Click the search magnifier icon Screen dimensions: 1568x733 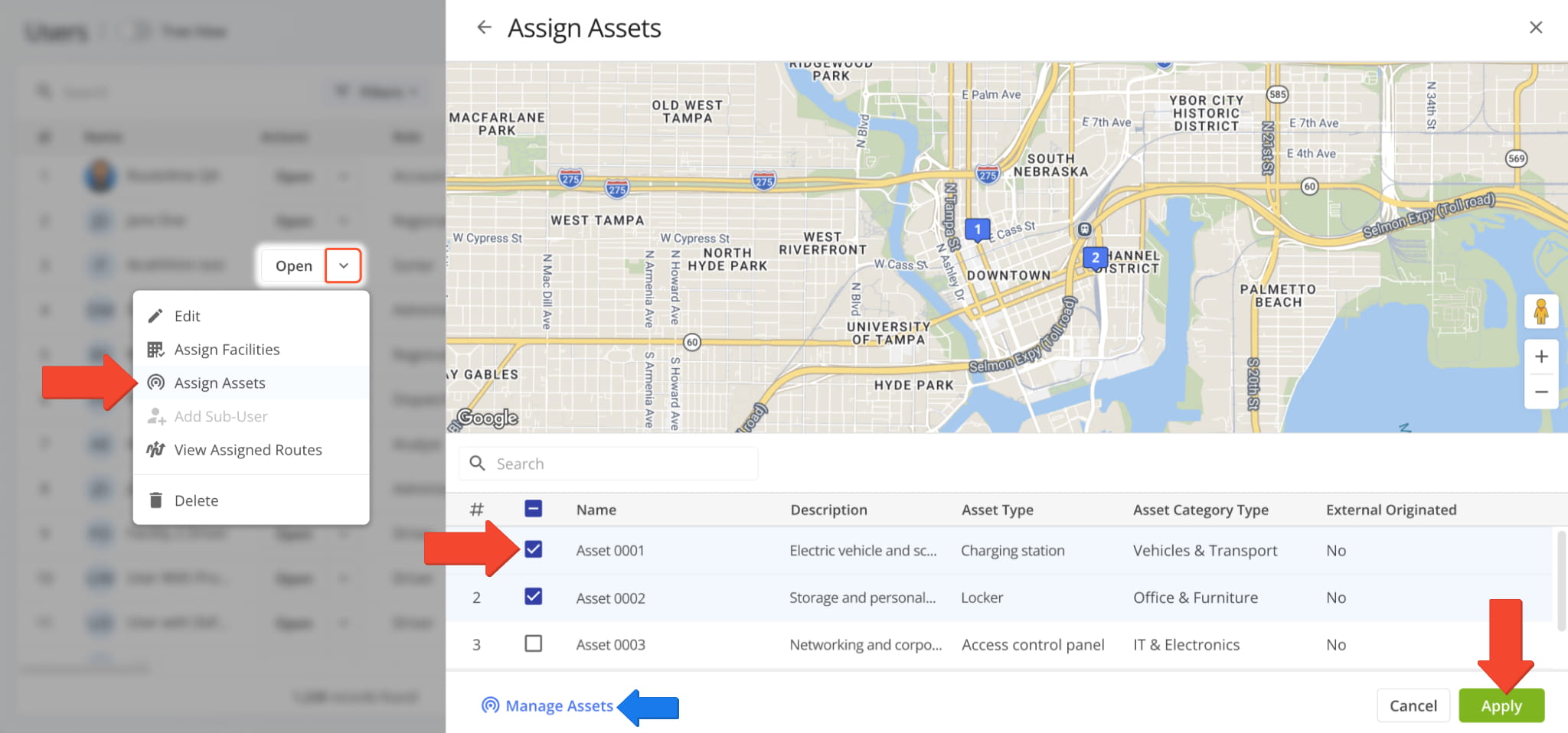tap(477, 463)
